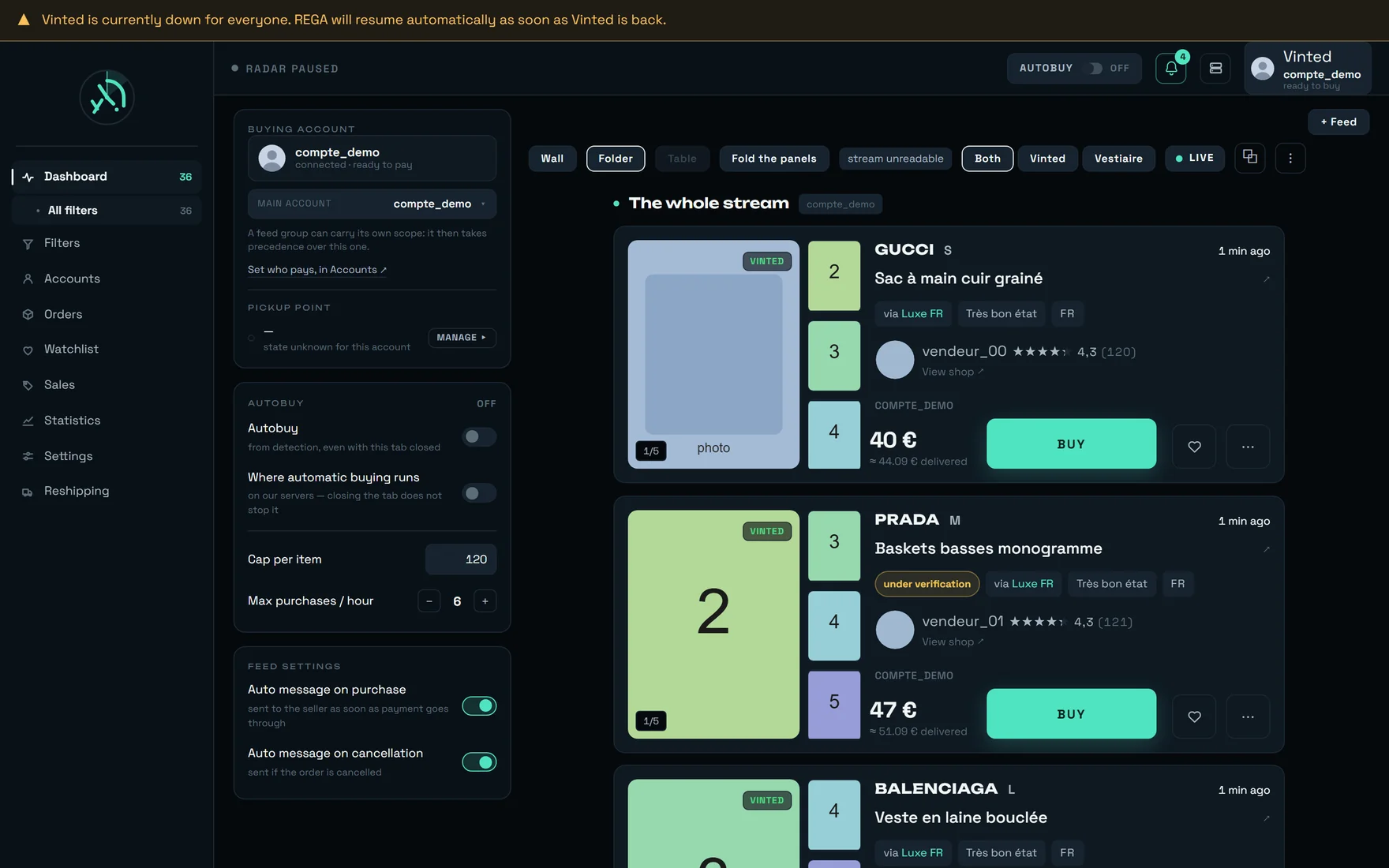Screen dimensions: 1389x868
Task: Expand the pickup point MANAGE menu
Action: coord(462,338)
